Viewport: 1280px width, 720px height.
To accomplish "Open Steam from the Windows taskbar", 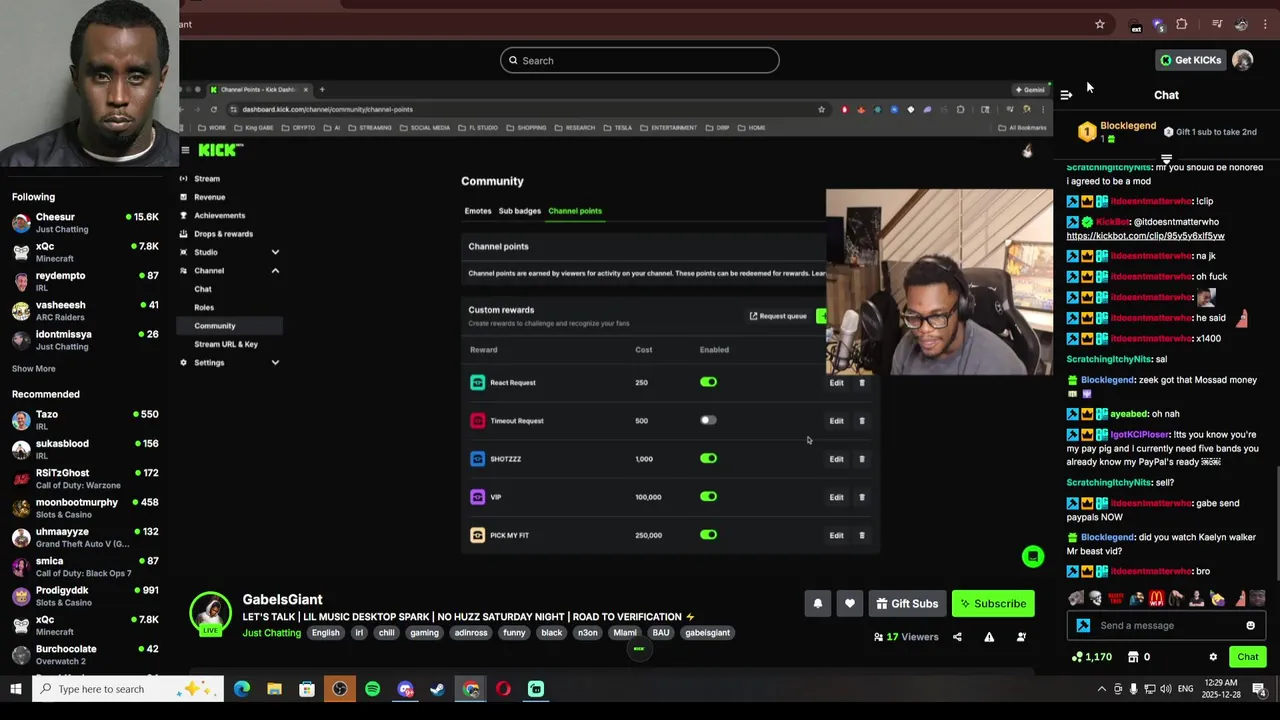I will click(x=437, y=689).
